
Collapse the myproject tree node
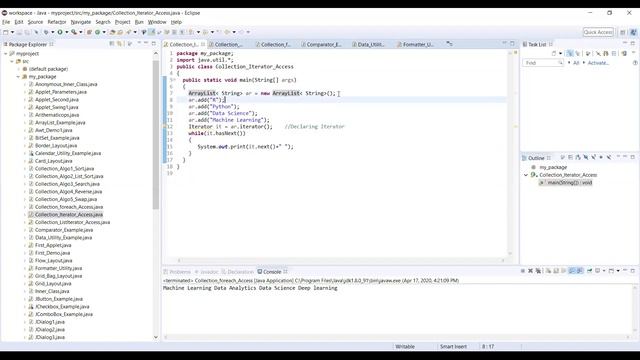coord(6,53)
